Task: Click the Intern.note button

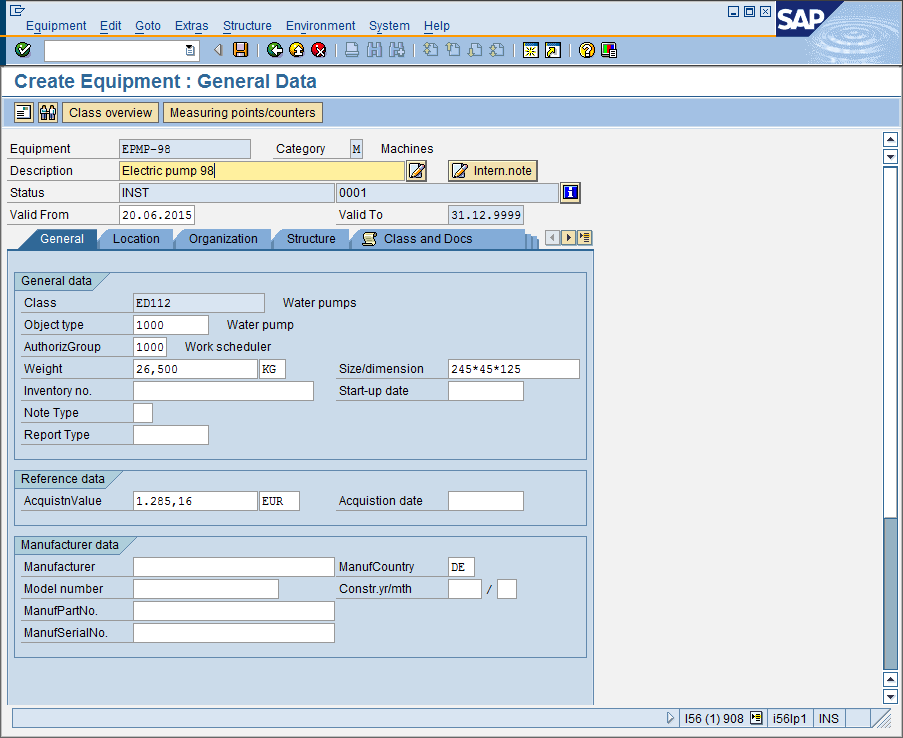Action: click(x=492, y=171)
